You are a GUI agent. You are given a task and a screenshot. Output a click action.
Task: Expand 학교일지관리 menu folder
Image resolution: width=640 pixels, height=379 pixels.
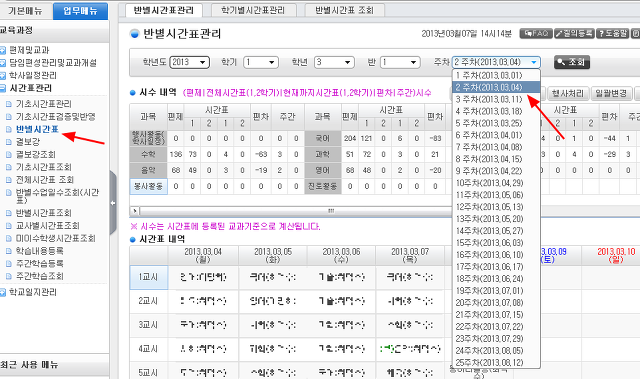pos(2,292)
